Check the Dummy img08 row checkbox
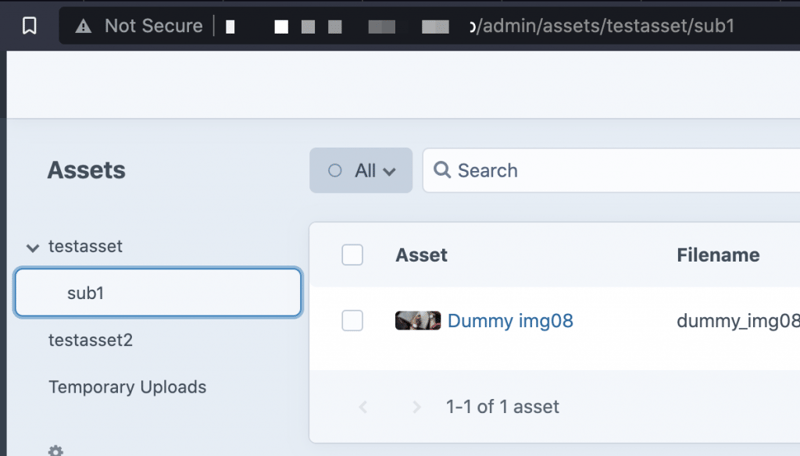The width and height of the screenshot is (800, 456). pos(352,321)
